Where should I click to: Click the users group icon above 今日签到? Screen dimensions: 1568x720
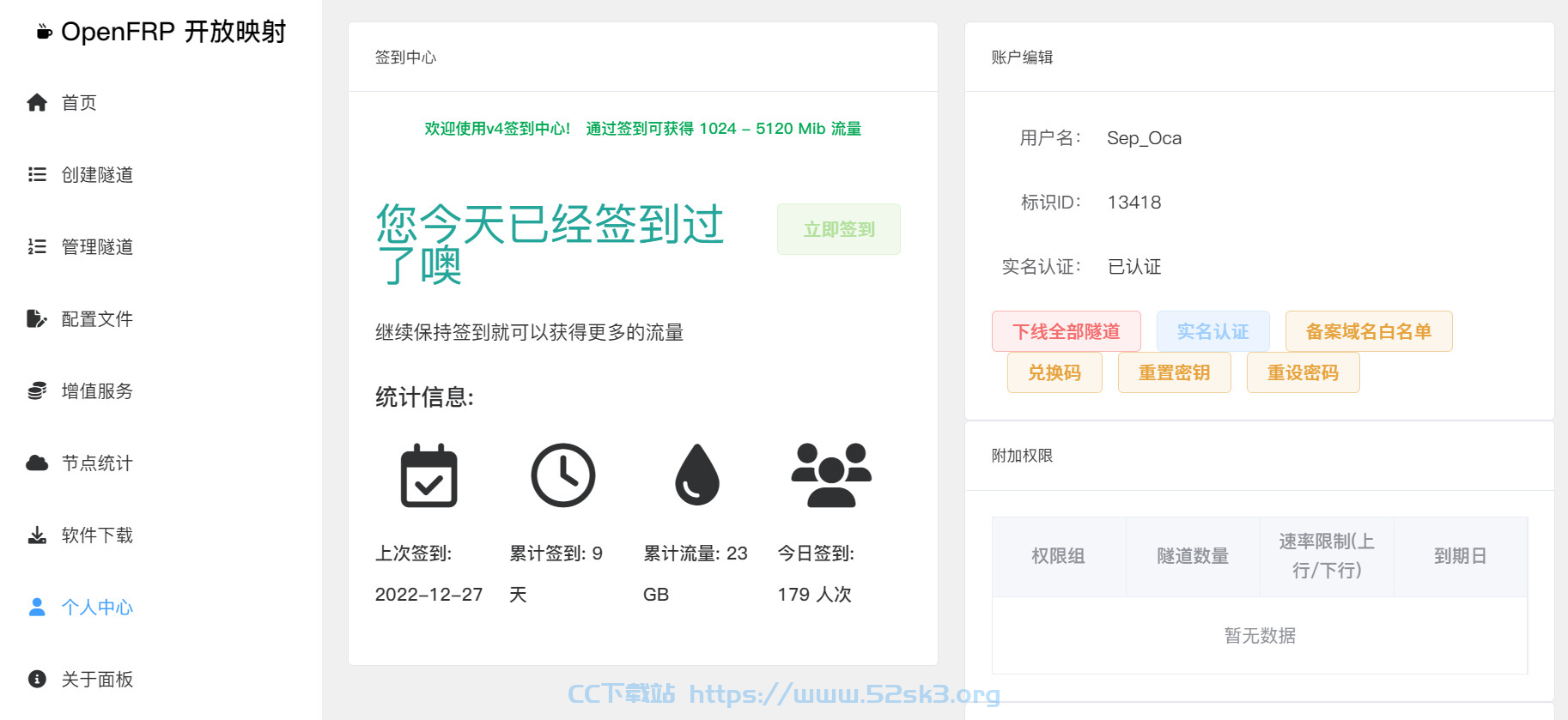pyautogui.click(x=831, y=475)
